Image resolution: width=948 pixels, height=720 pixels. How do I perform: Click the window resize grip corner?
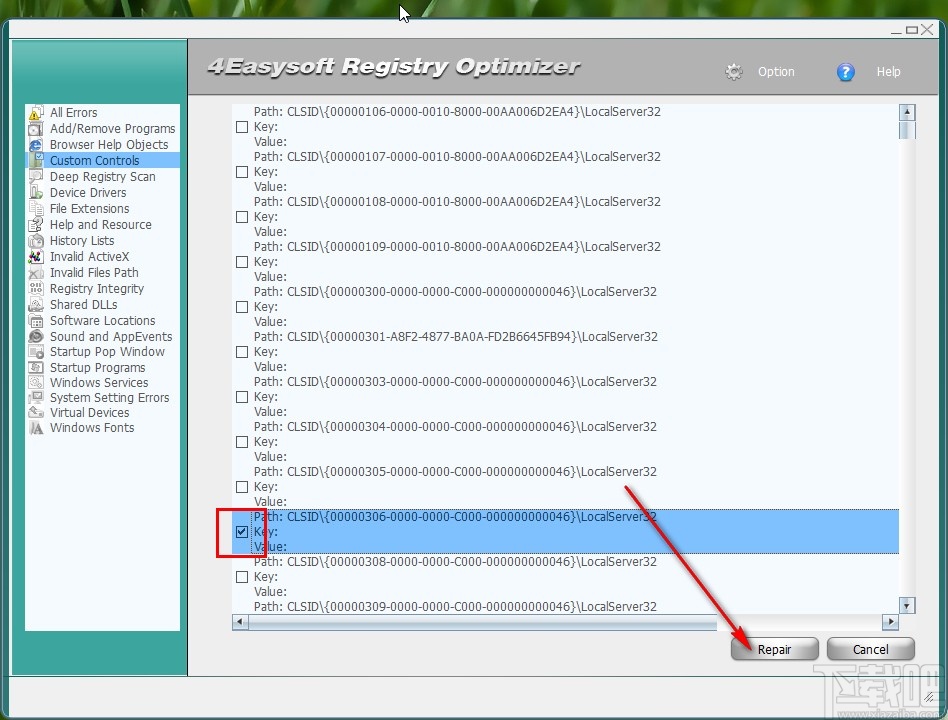coord(929,697)
